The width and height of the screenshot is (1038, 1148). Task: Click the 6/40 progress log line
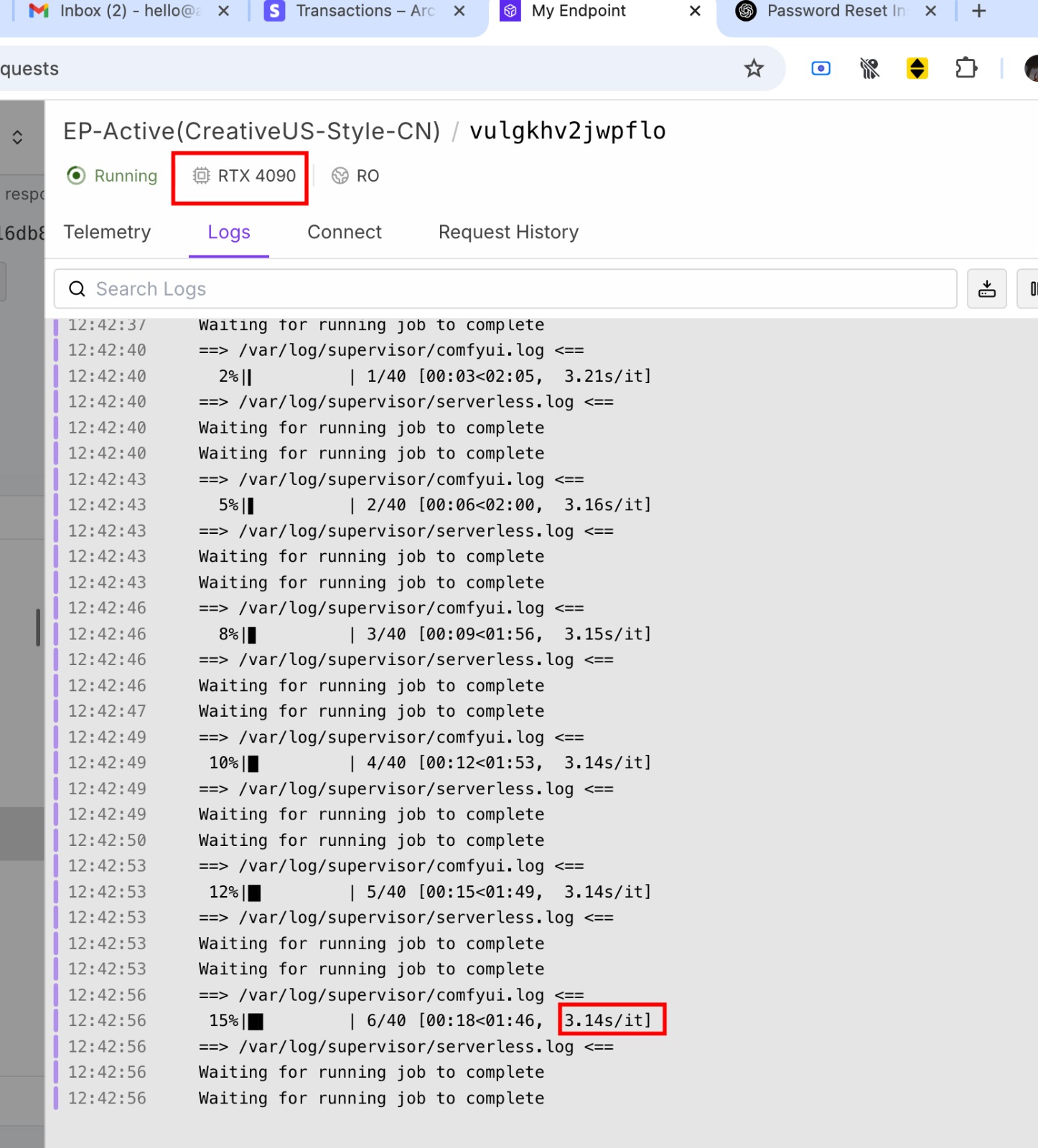(x=431, y=1020)
